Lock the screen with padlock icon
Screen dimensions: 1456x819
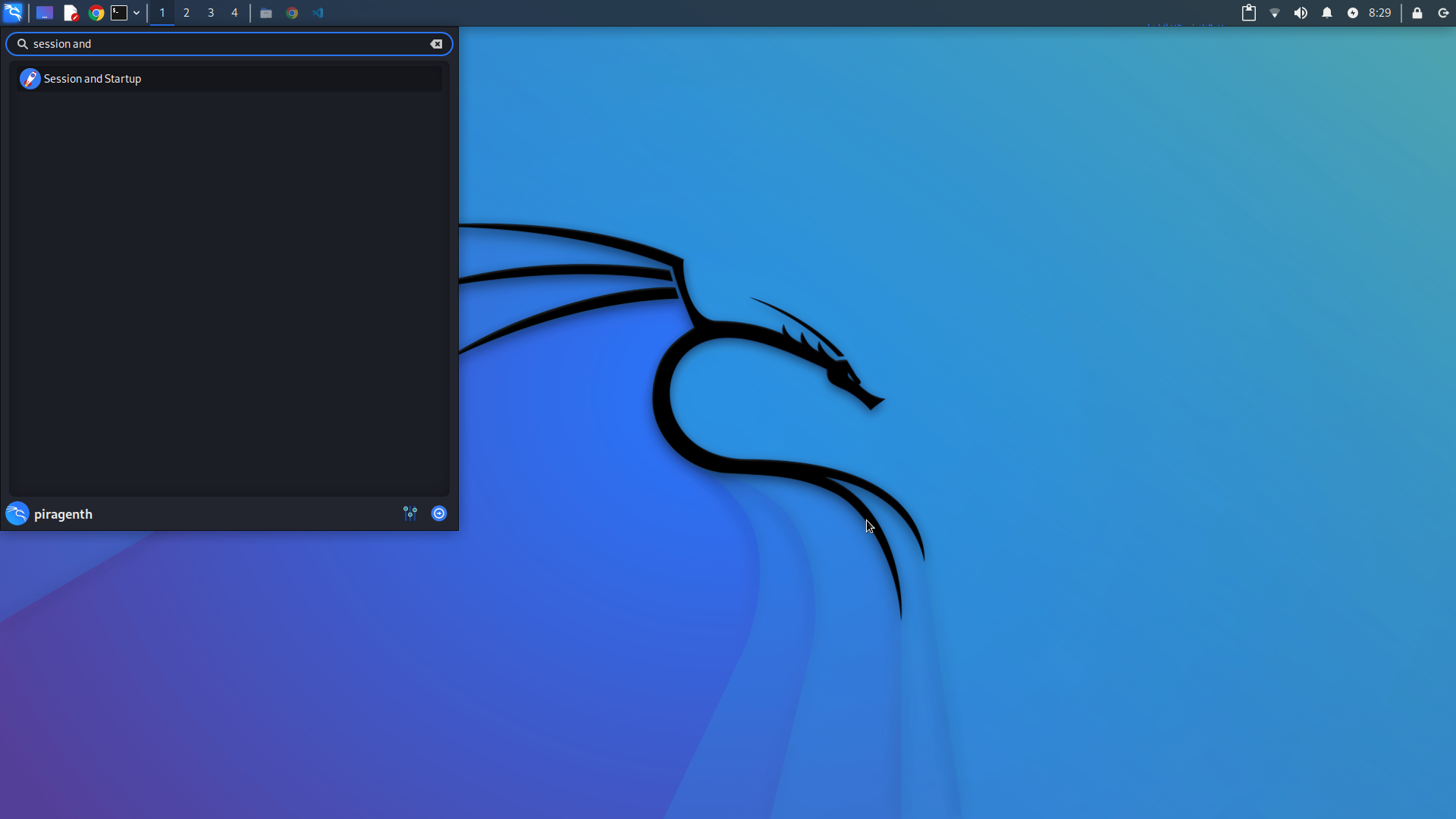(x=1417, y=13)
